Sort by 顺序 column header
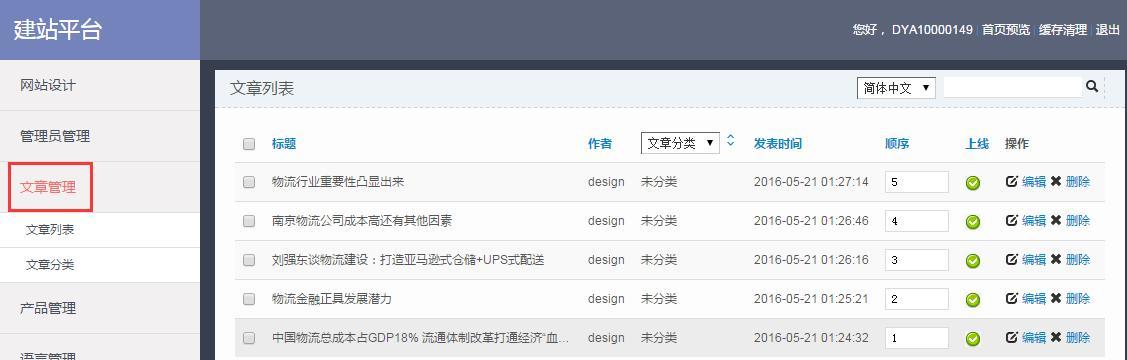 click(897, 144)
